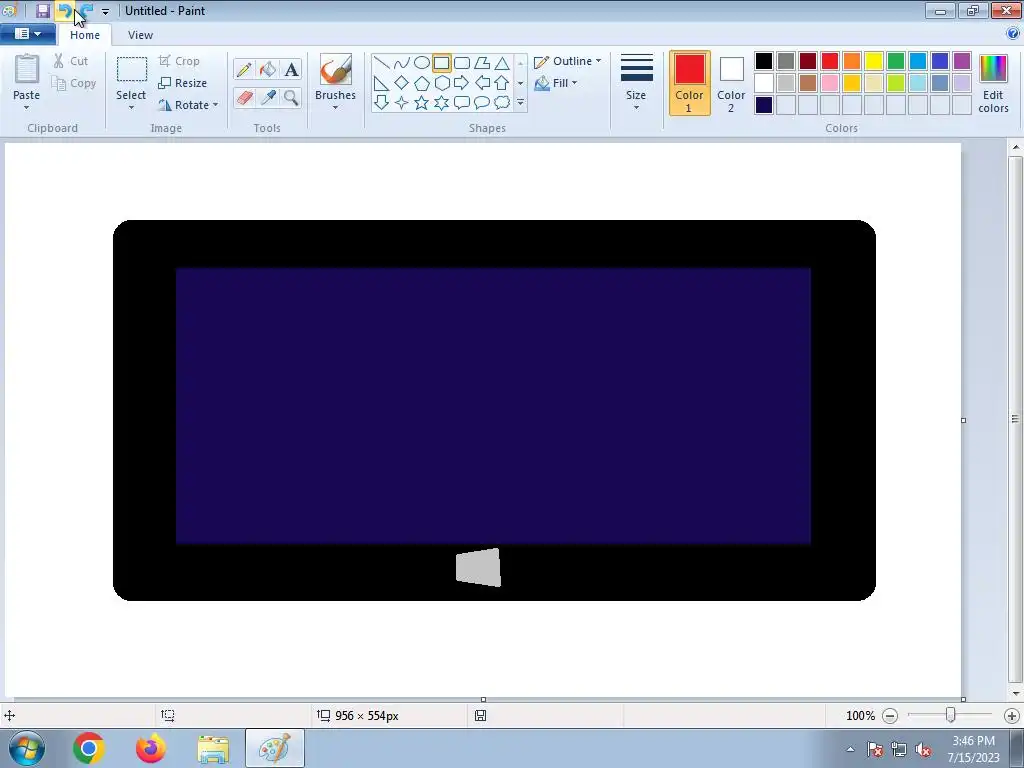The width and height of the screenshot is (1024, 768).
Task: Open the Windows Start button
Action: tap(26, 748)
